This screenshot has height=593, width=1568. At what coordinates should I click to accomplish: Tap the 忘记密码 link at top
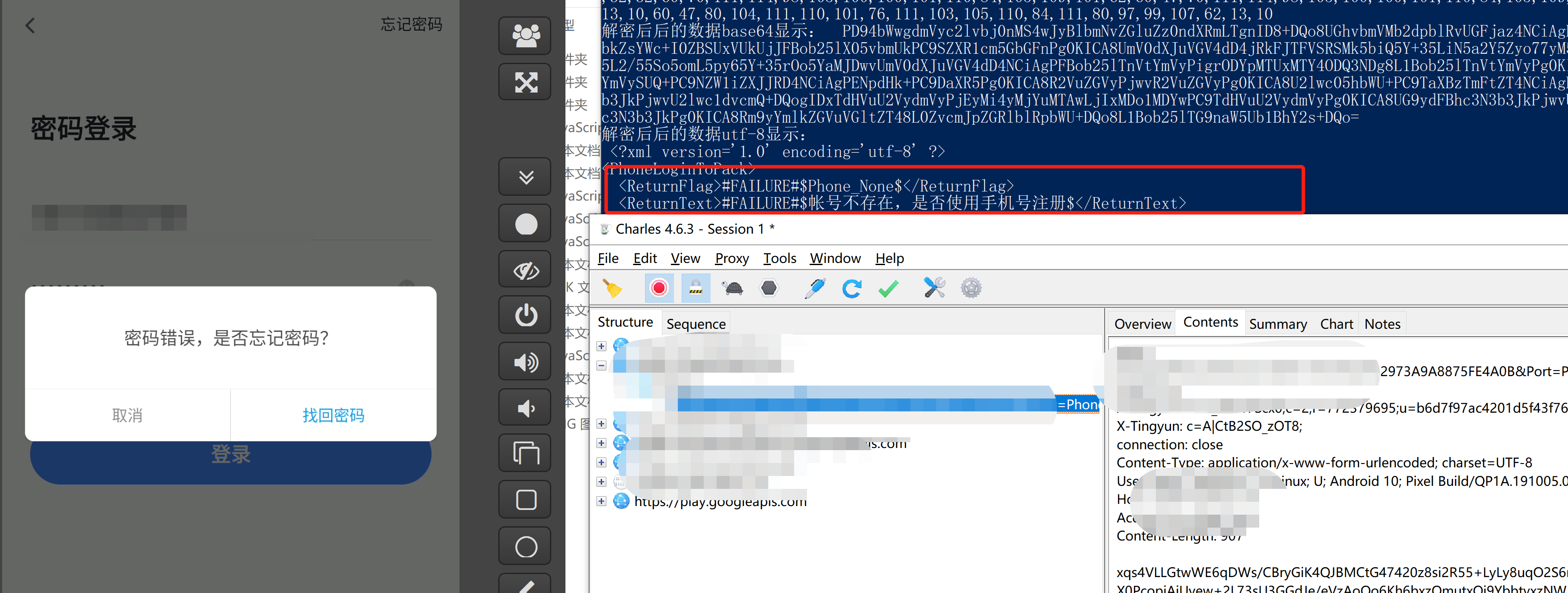point(411,25)
